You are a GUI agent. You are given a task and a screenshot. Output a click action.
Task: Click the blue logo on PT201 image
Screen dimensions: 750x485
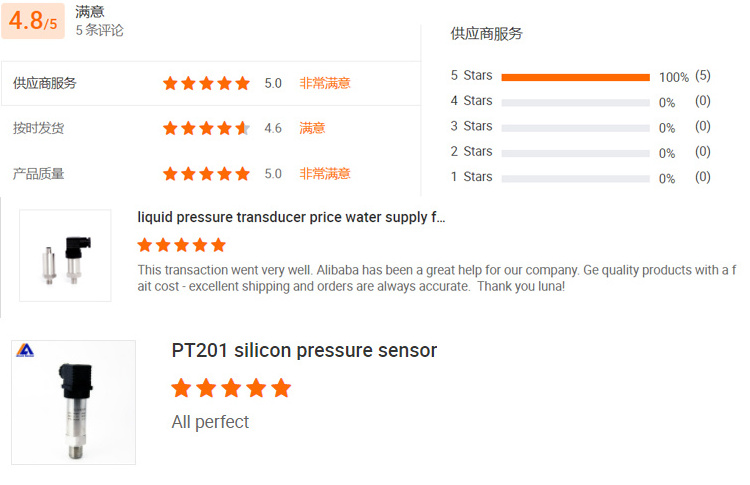point(25,349)
